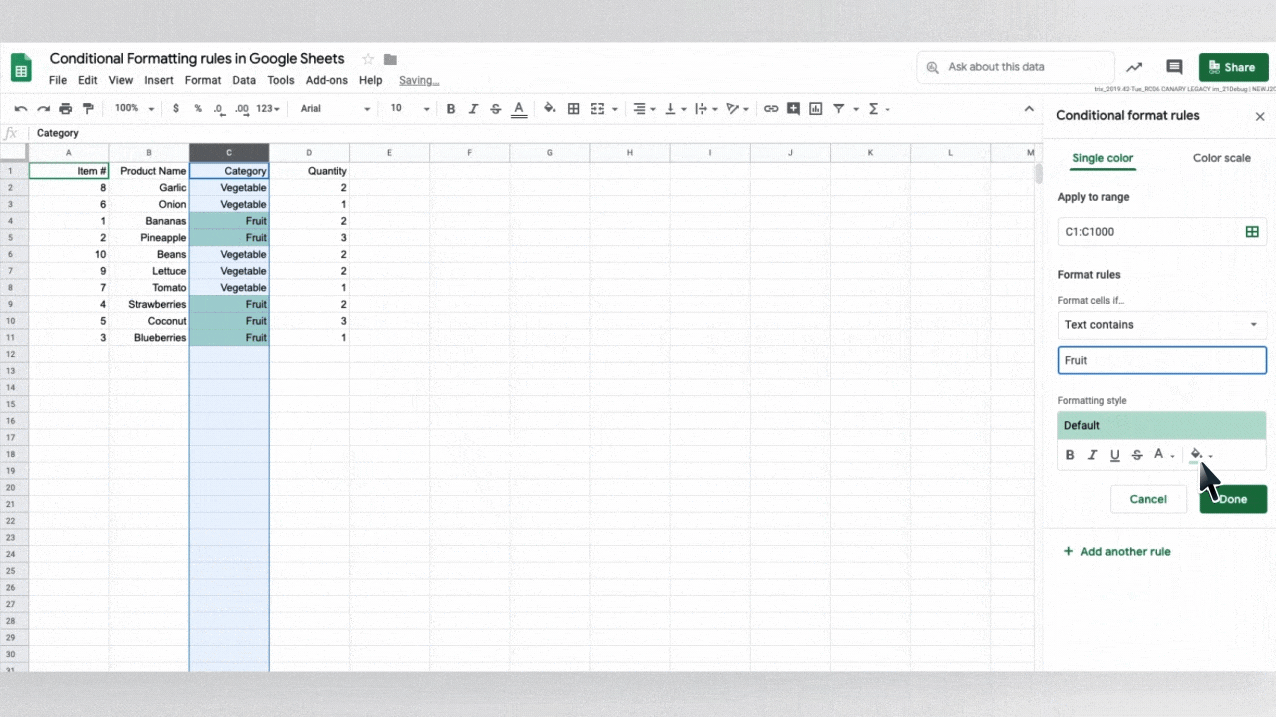Click the Increase decimal places icon
Viewport: 1276px width, 717px height.
pos(241,109)
